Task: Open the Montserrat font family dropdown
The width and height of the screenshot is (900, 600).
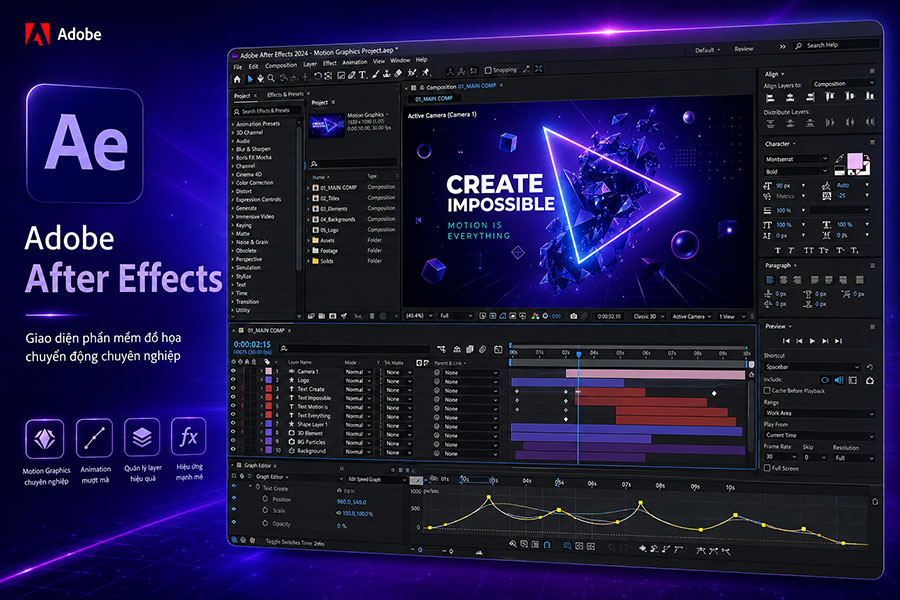Action: (x=796, y=159)
